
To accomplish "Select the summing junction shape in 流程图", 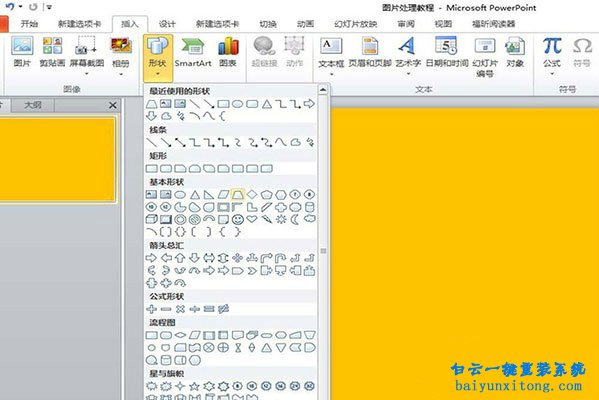I will [209, 348].
